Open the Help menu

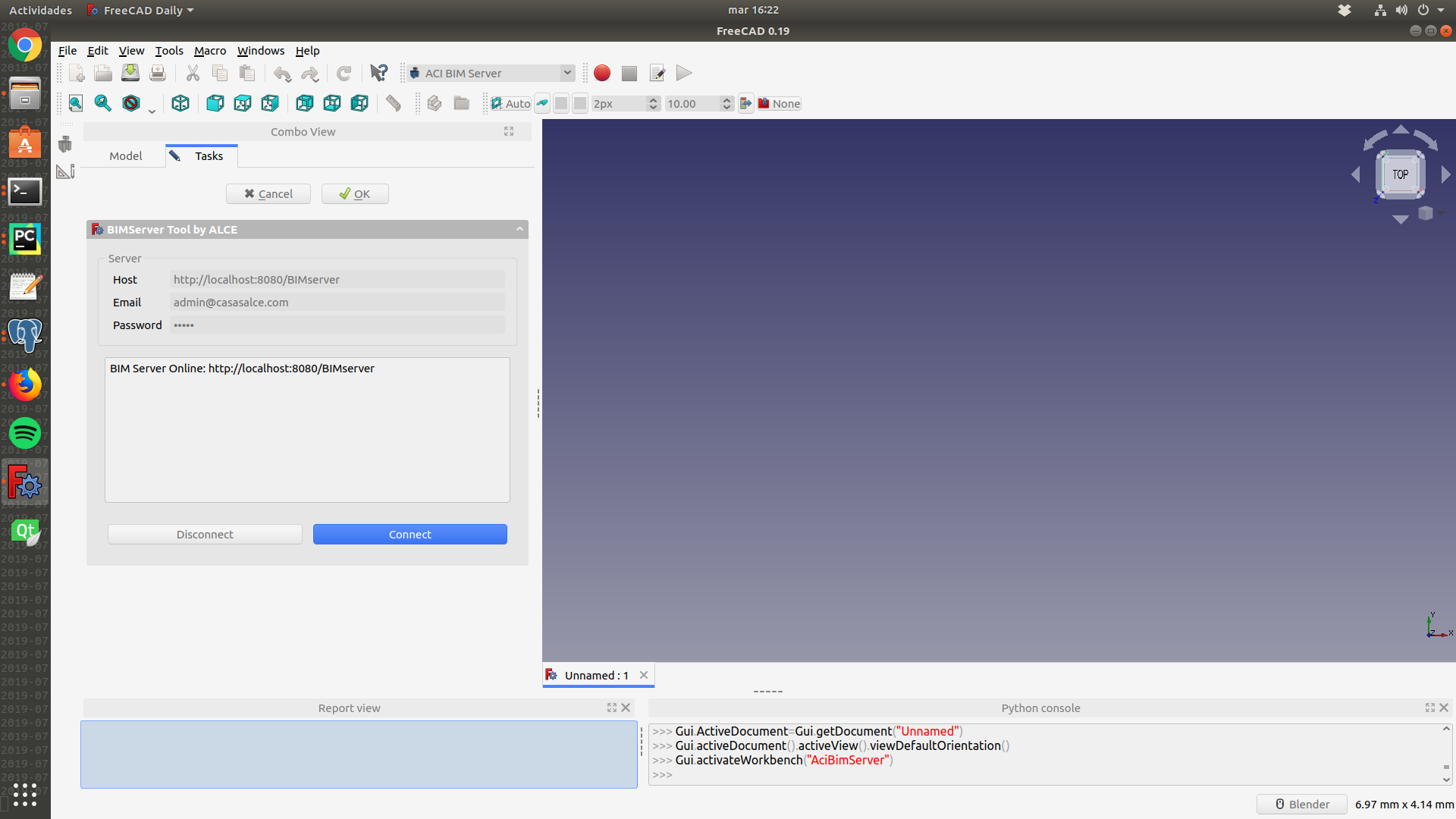pyautogui.click(x=307, y=51)
